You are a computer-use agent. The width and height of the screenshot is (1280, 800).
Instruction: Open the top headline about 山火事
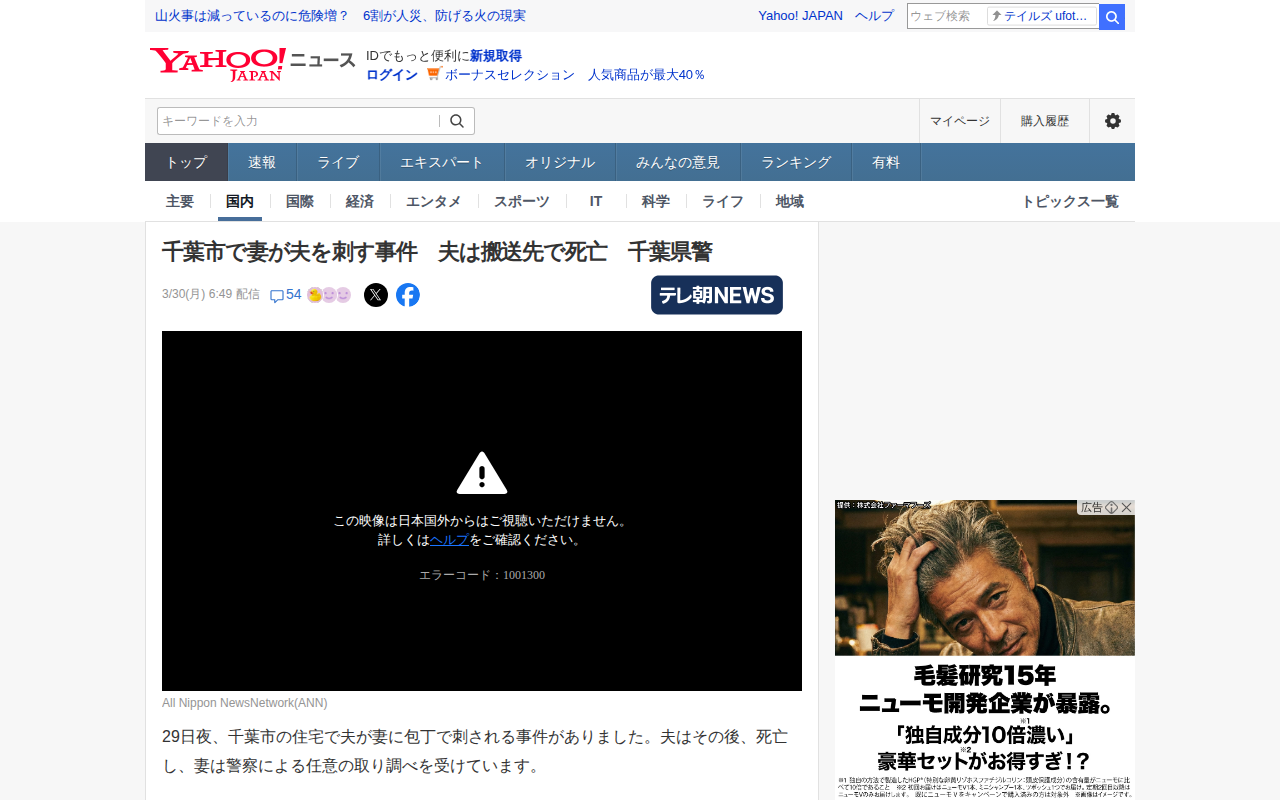point(340,16)
